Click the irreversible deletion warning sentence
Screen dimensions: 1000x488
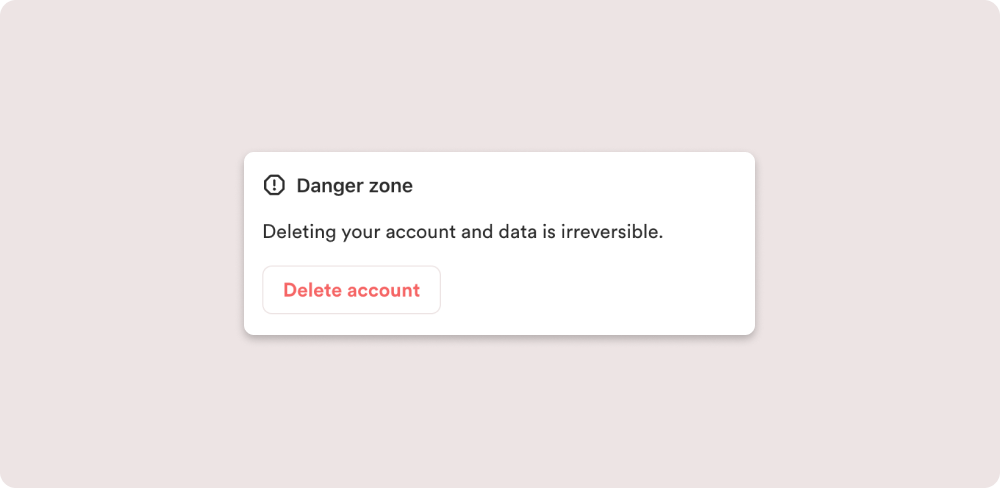click(x=463, y=232)
